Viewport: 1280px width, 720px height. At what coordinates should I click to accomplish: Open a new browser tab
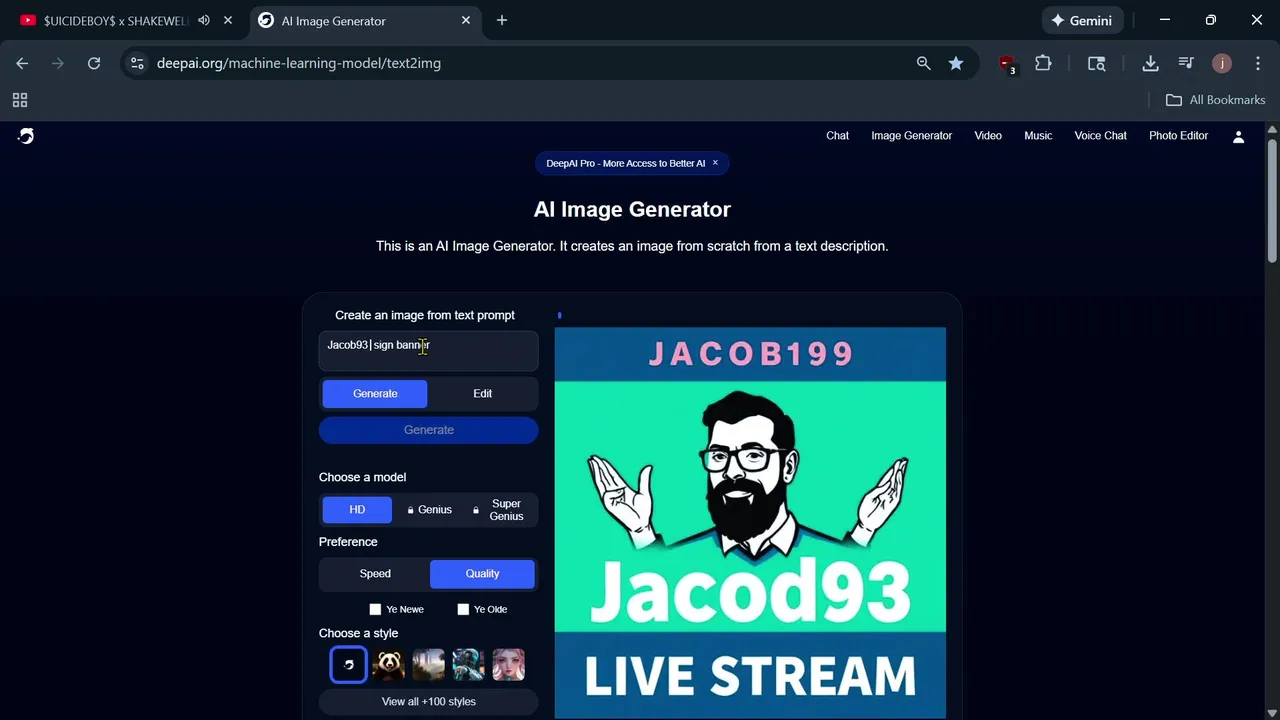(502, 20)
